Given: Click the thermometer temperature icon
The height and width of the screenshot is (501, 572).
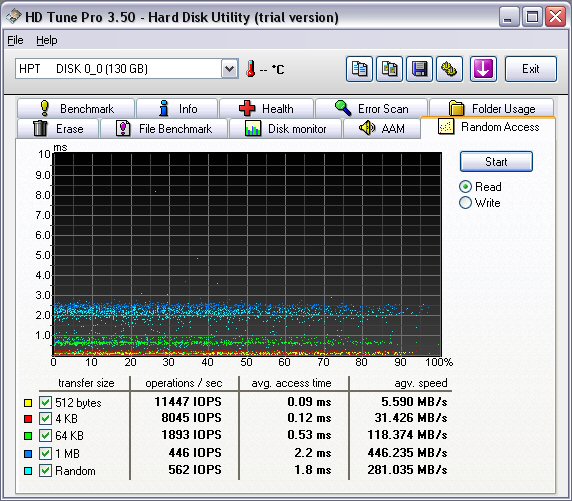Looking at the screenshot, I should click(x=251, y=69).
